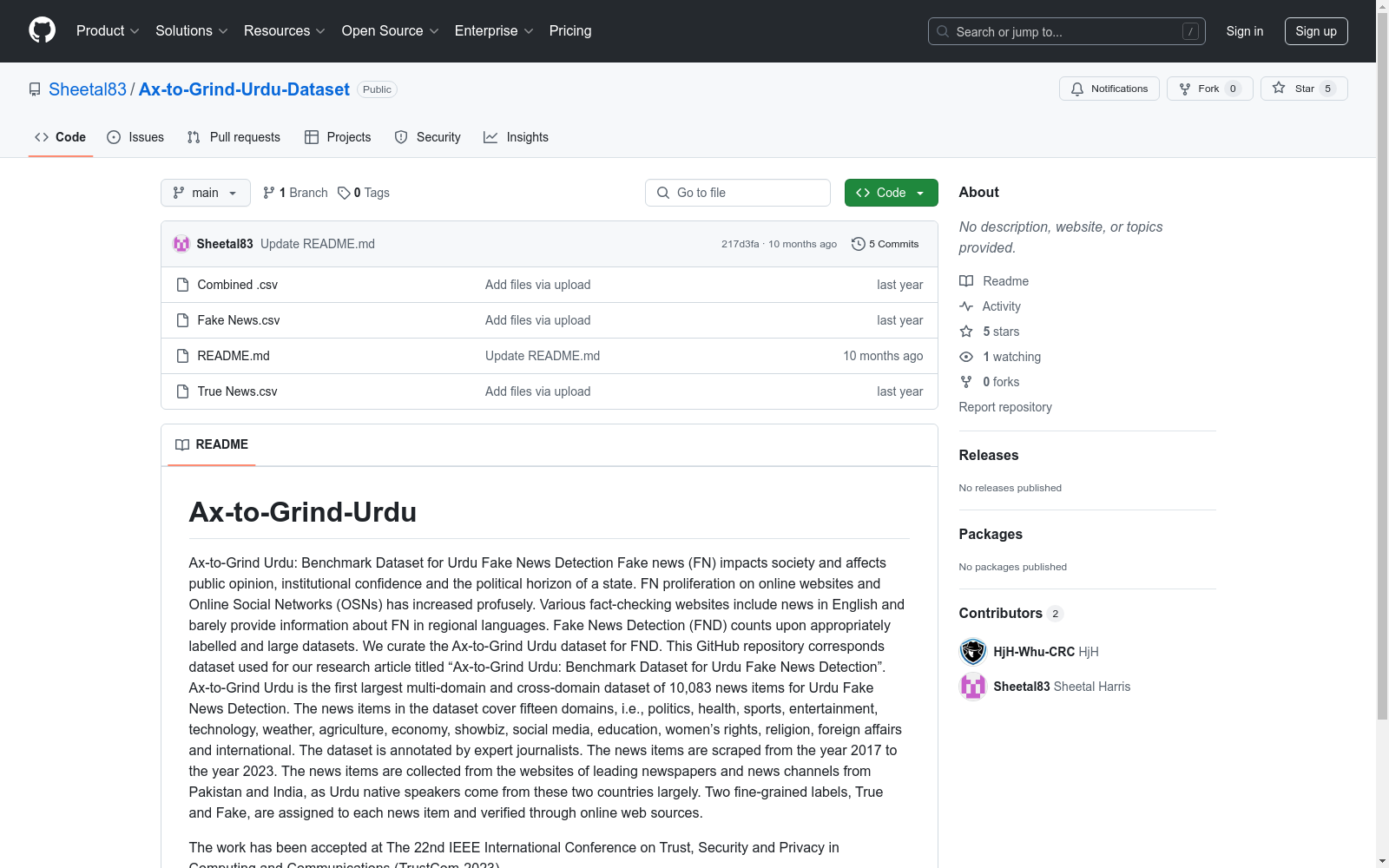Open the Security tab
This screenshot has height=868, width=1389.
427,137
